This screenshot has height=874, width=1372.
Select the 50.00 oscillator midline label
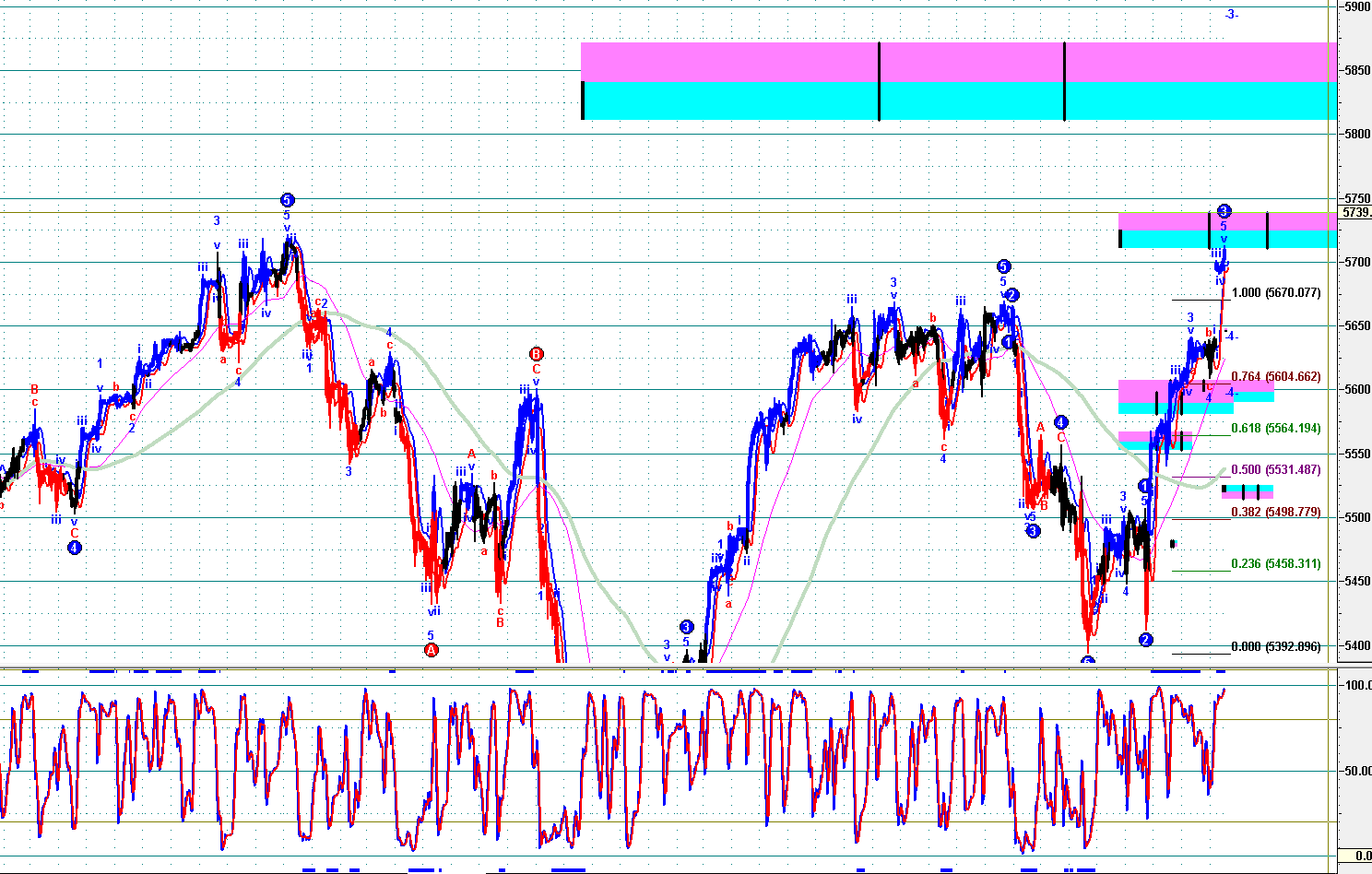(1357, 772)
